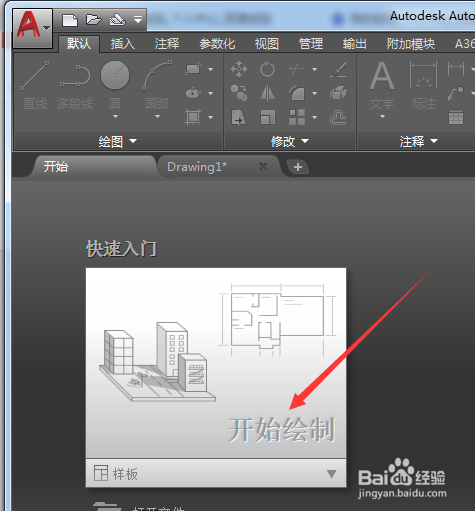475x511 pixels.
Task: Open the Array tool dropdown arrow
Action: (314, 117)
